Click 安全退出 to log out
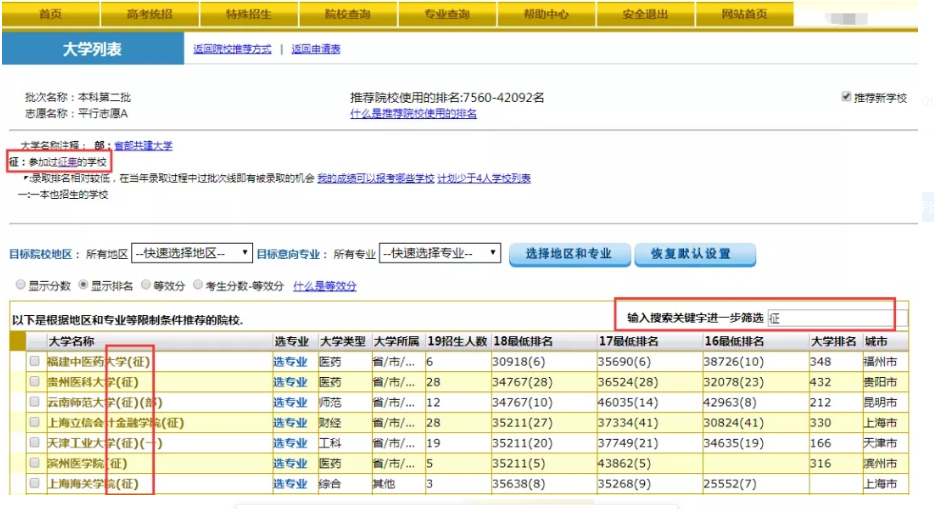This screenshot has height=509, width=934. (x=645, y=14)
